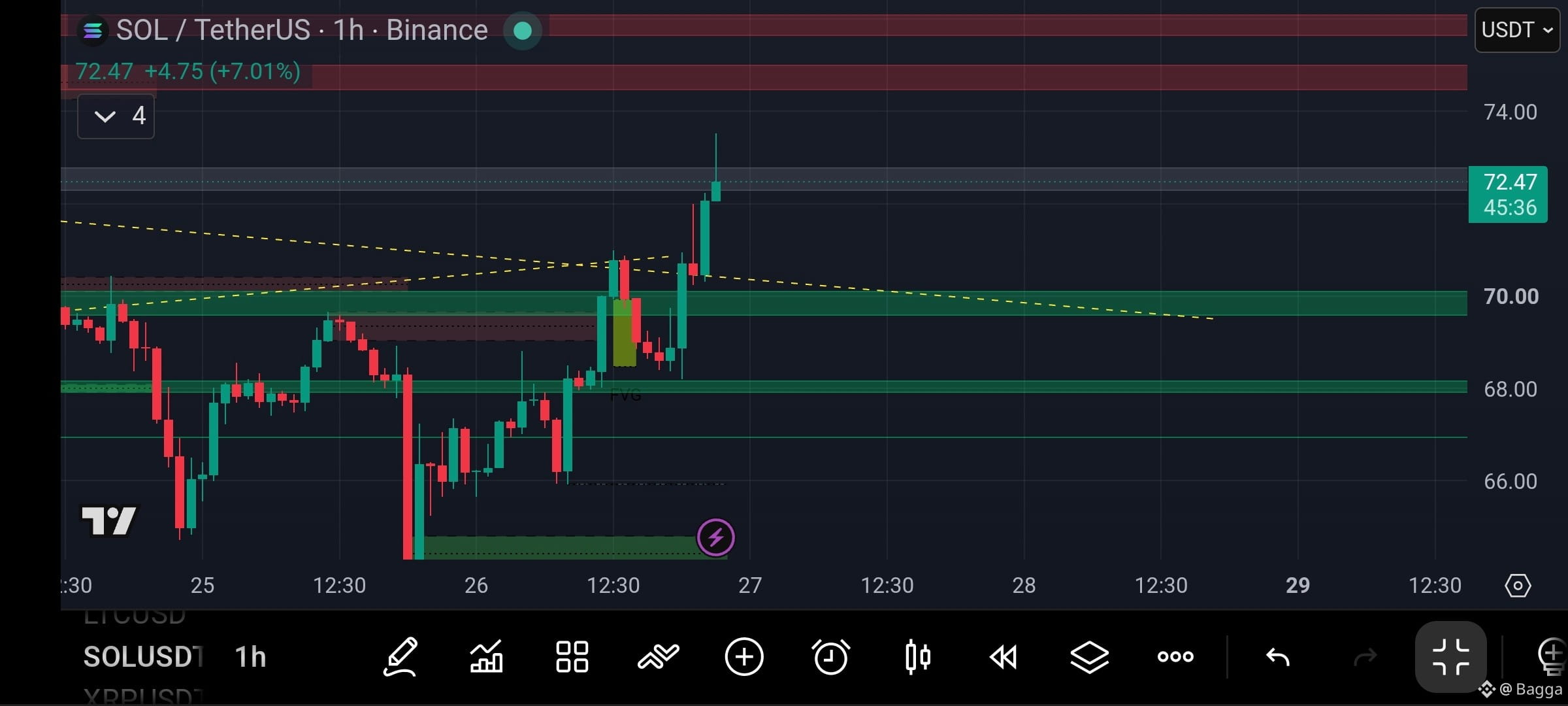Change chart type with candlestick icon
Viewport: 1568px width, 706px height.
[917, 656]
